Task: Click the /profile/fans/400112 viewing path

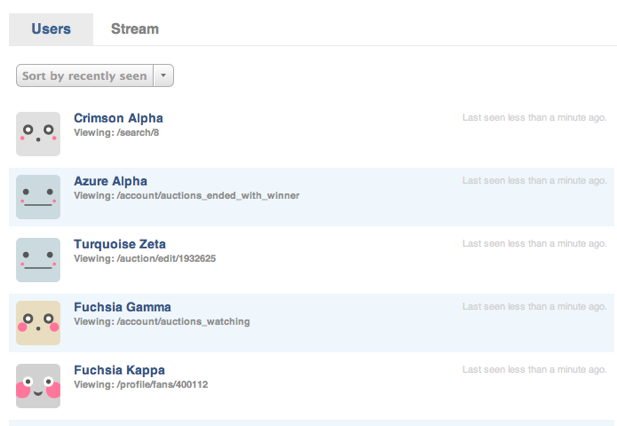Action: tap(162, 385)
